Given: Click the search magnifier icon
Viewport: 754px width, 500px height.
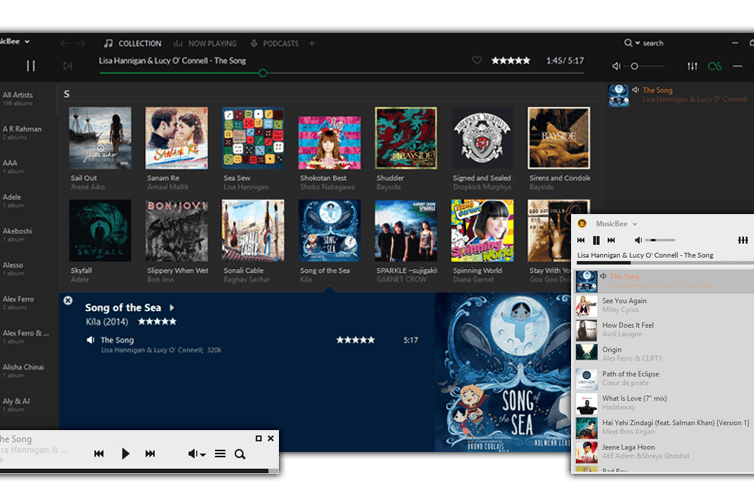Looking at the screenshot, I should pyautogui.click(x=628, y=43).
